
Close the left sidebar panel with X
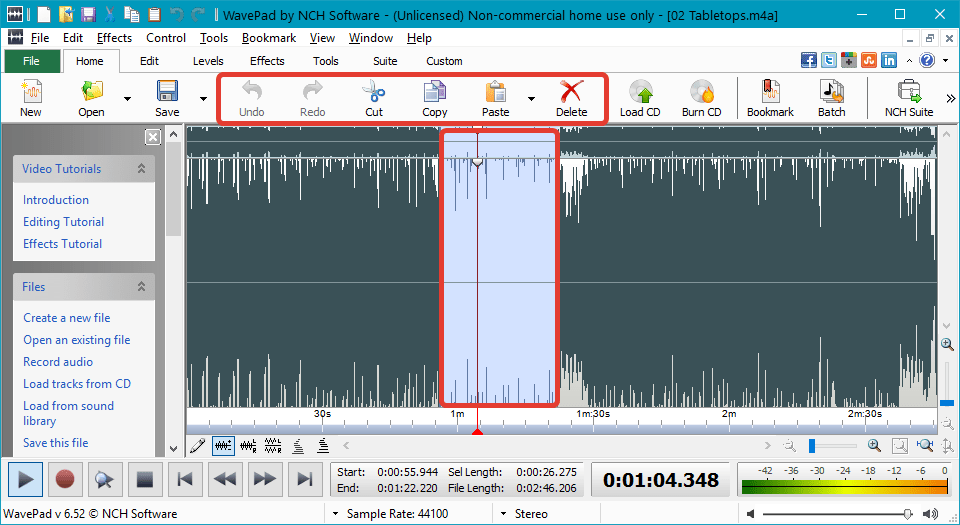(x=153, y=137)
